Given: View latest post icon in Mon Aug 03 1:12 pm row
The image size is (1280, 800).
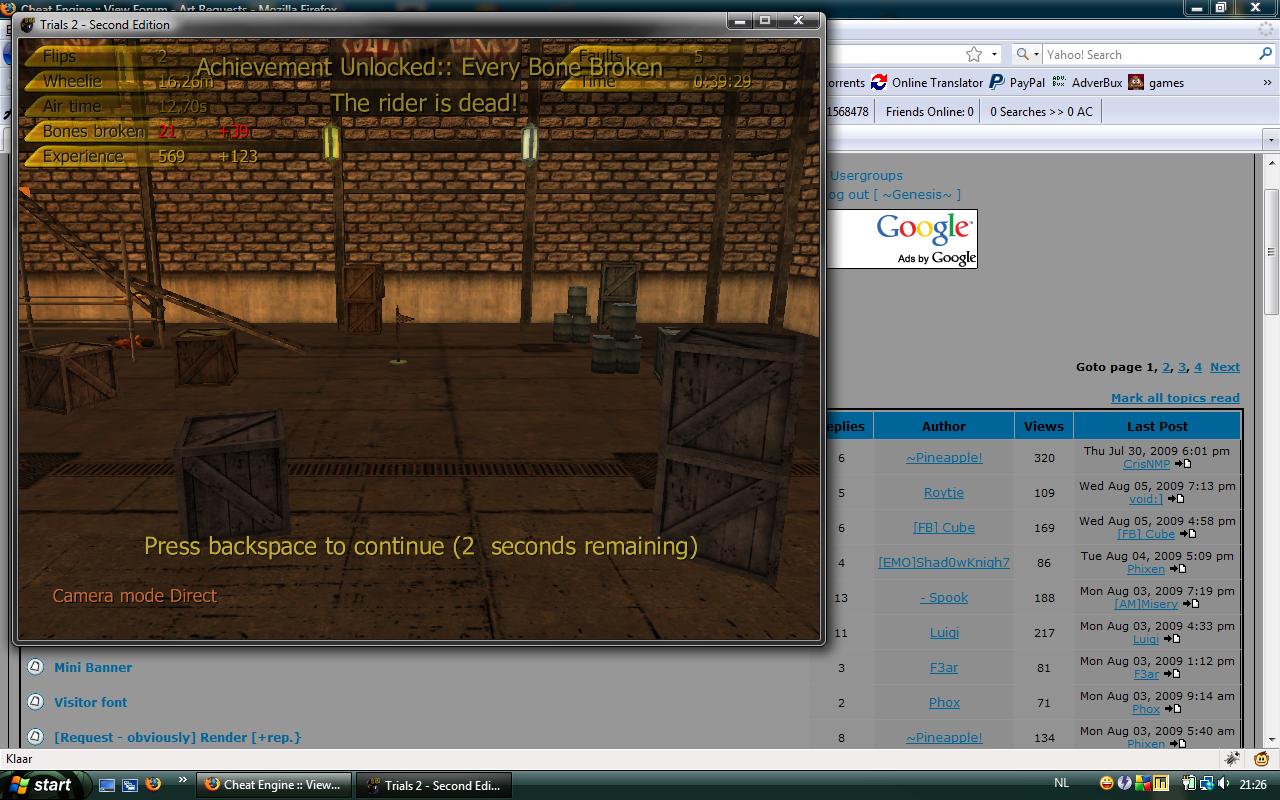Looking at the screenshot, I should (x=1171, y=674).
